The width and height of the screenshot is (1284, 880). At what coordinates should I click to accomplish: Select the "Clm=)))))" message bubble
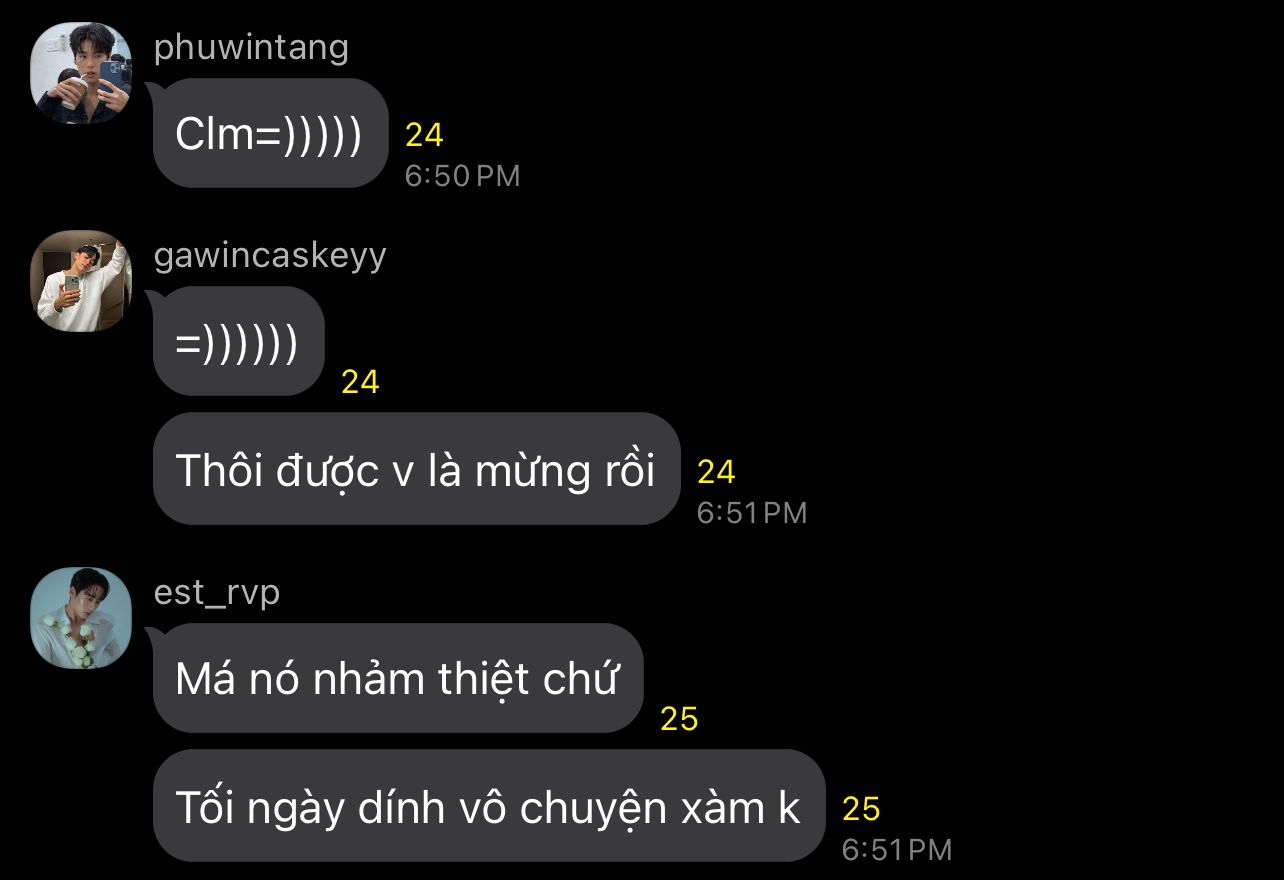(x=270, y=134)
